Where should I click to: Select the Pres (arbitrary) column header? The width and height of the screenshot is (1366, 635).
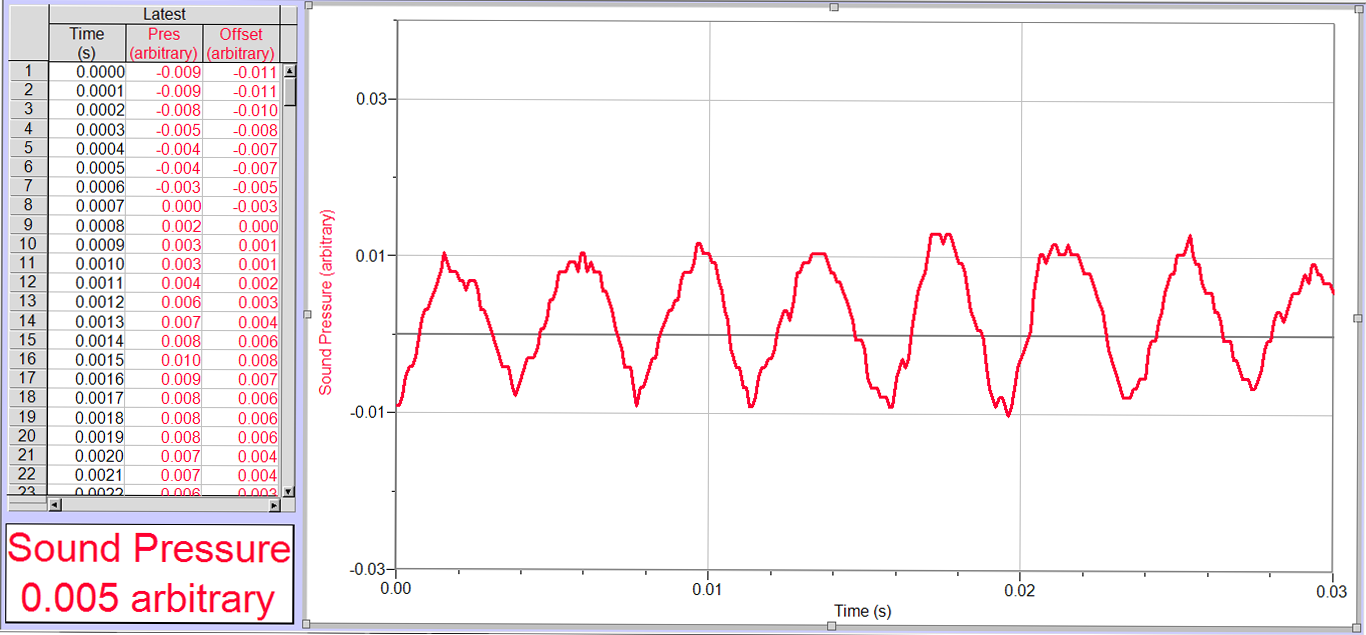coord(163,40)
